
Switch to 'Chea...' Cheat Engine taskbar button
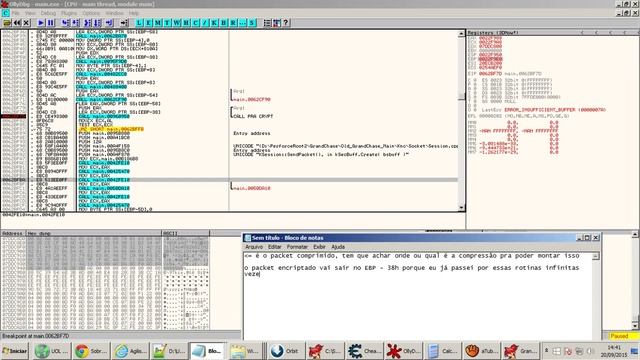[x=364, y=351]
